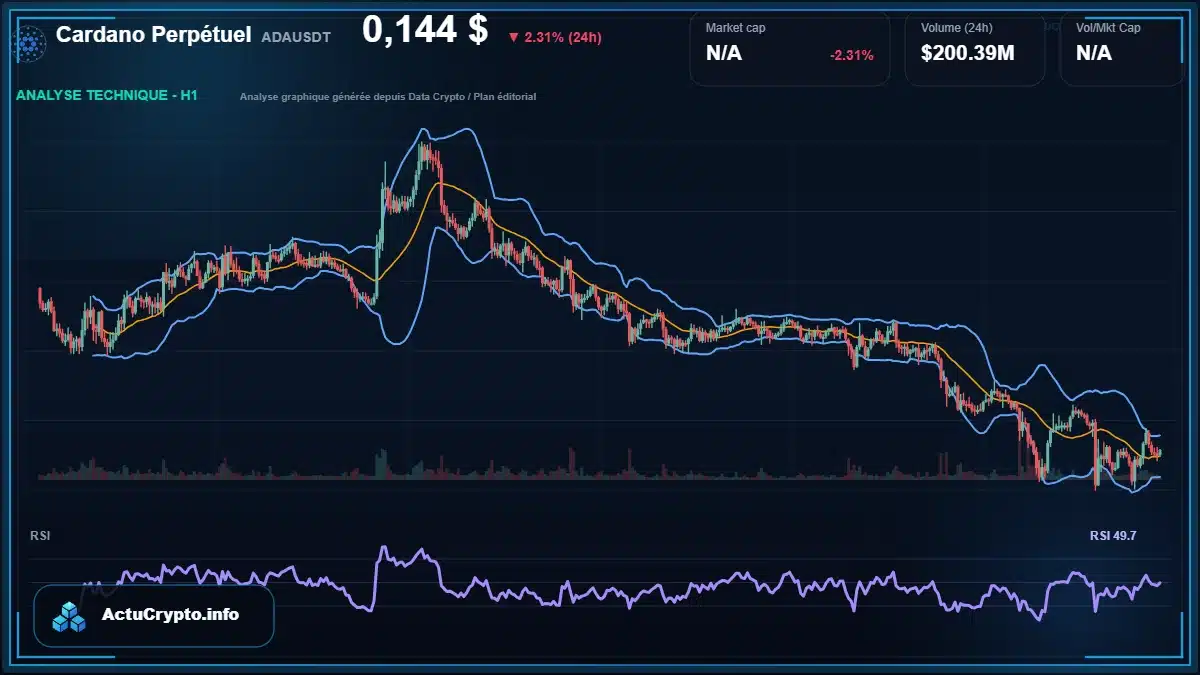Click the Market cap N/A value

[724, 54]
